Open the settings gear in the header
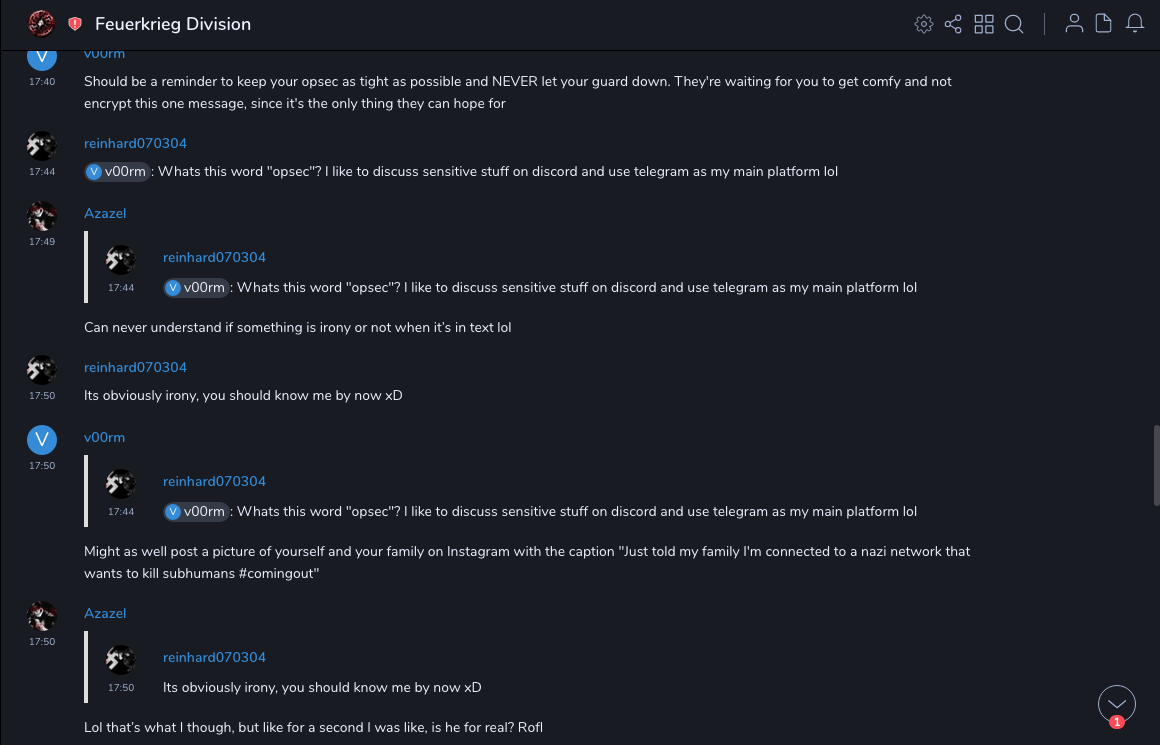This screenshot has height=745, width=1160. point(924,24)
